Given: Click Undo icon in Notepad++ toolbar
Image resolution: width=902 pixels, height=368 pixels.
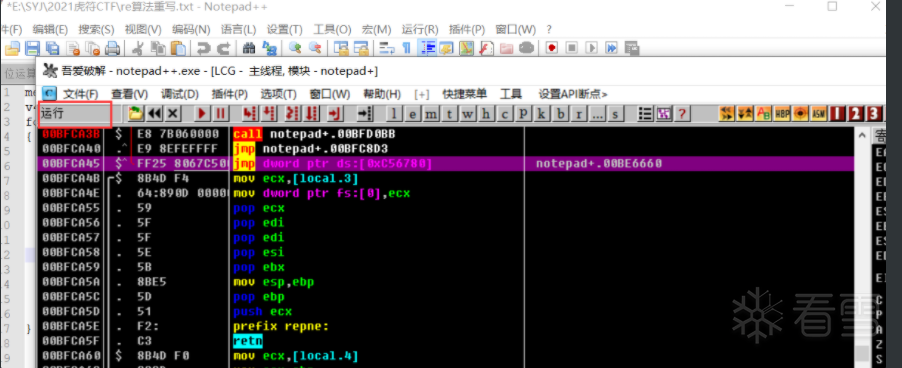Looking at the screenshot, I should (203, 48).
